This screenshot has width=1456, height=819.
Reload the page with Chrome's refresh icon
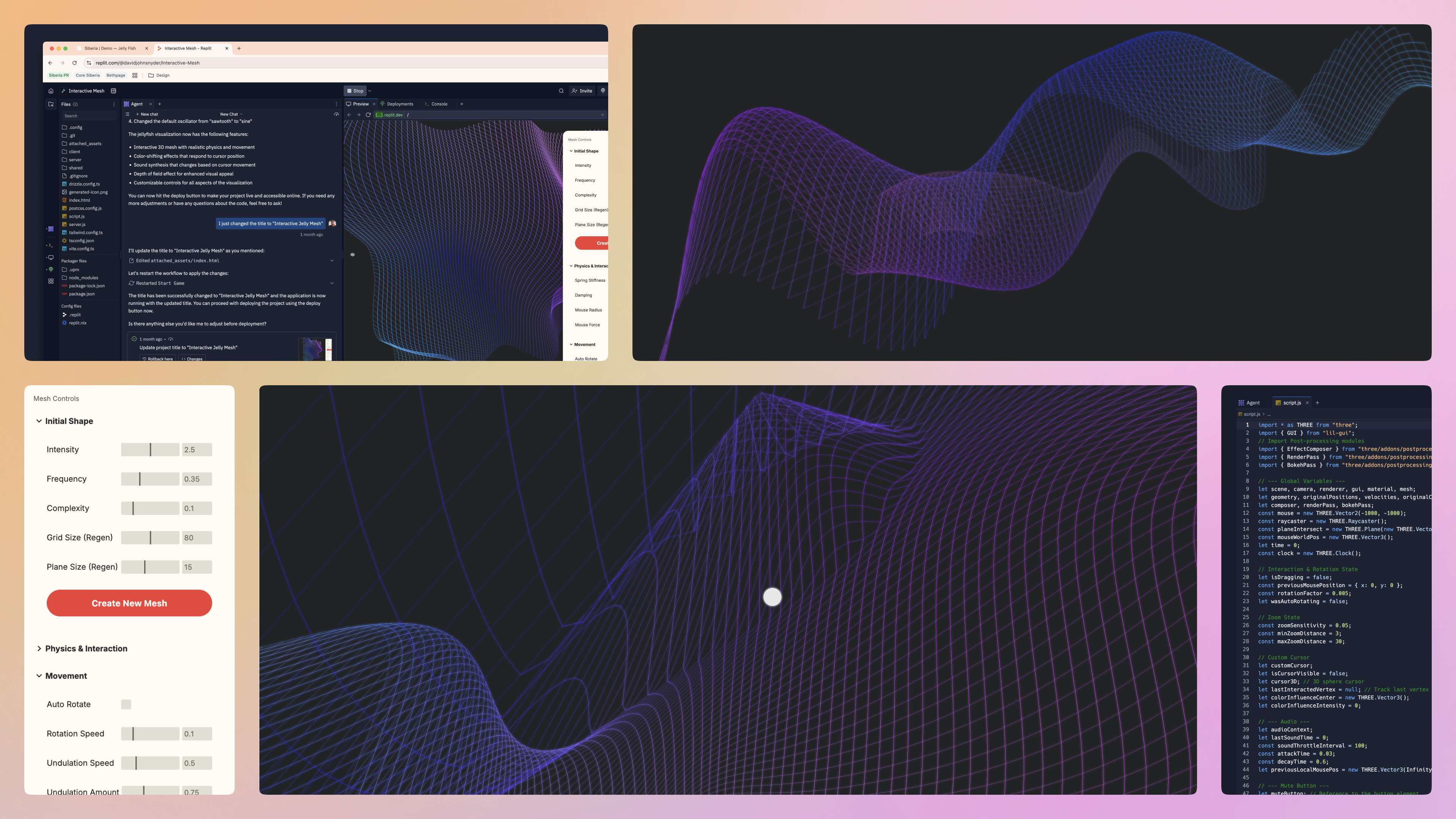coord(75,63)
